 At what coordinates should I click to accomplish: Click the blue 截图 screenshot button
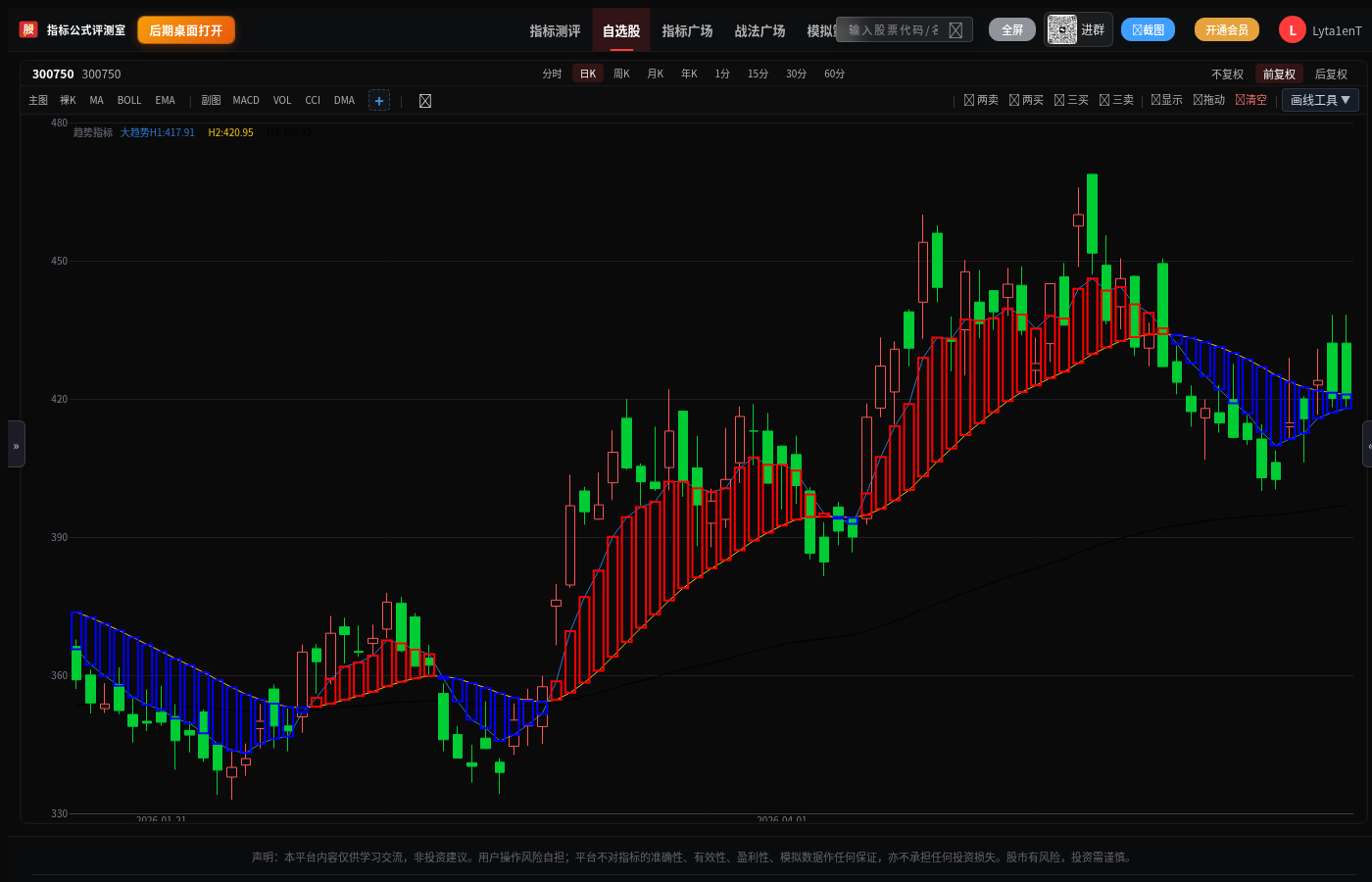(1148, 30)
